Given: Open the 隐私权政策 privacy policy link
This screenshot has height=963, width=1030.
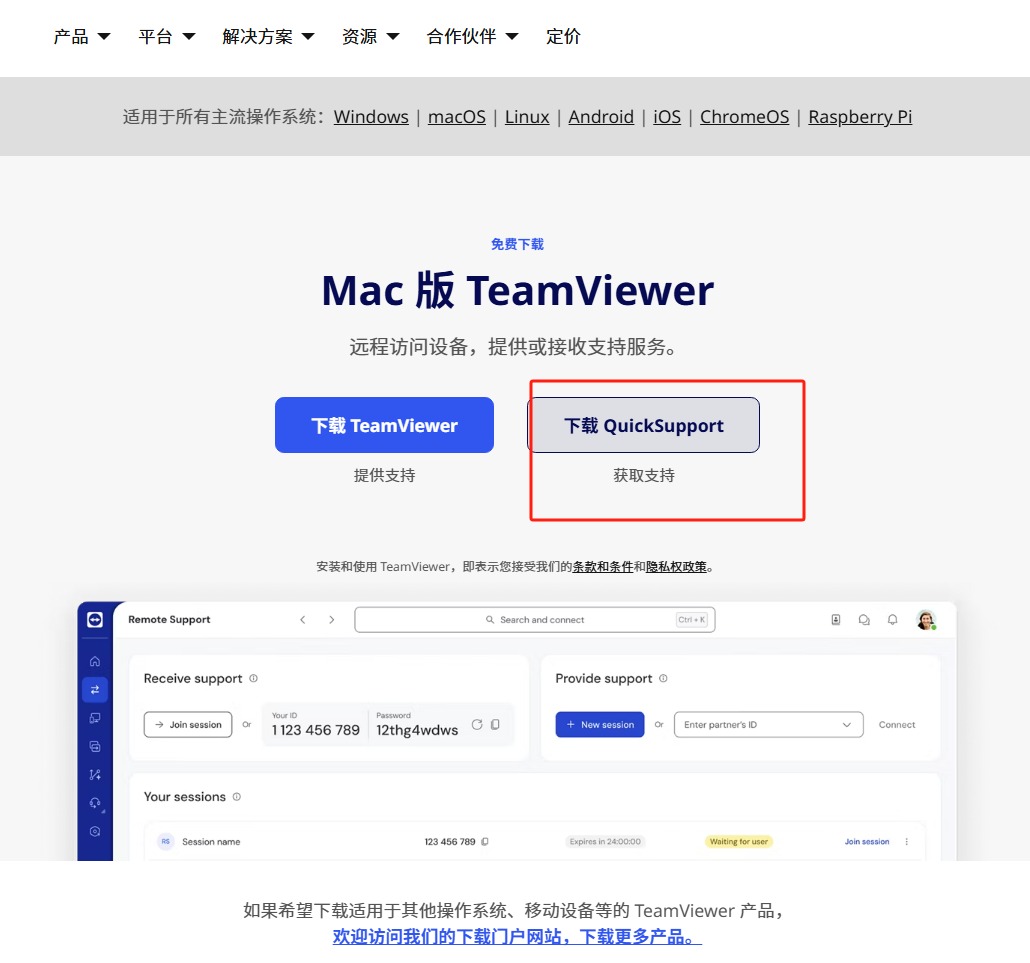Looking at the screenshot, I should [x=676, y=567].
